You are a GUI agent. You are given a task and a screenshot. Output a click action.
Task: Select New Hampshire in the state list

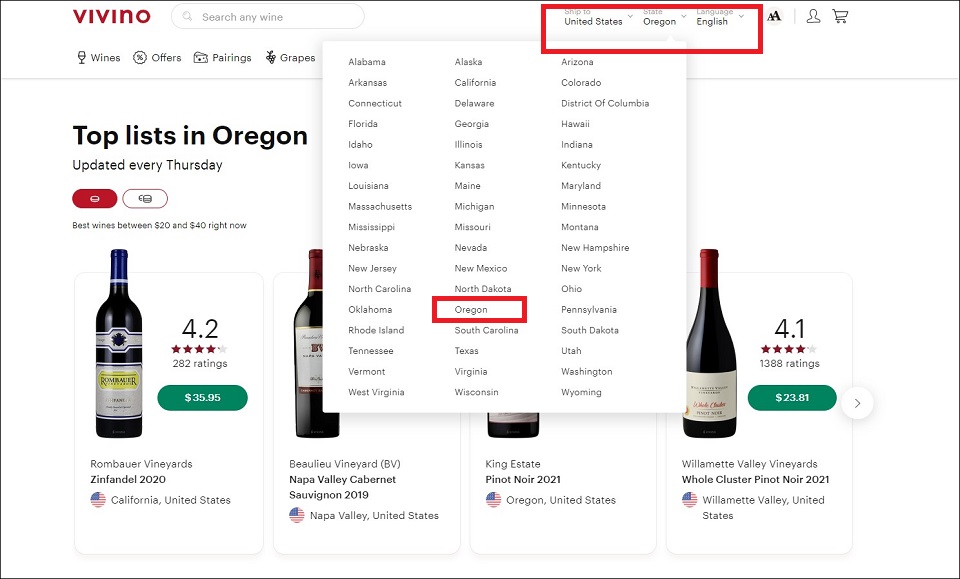coord(595,248)
